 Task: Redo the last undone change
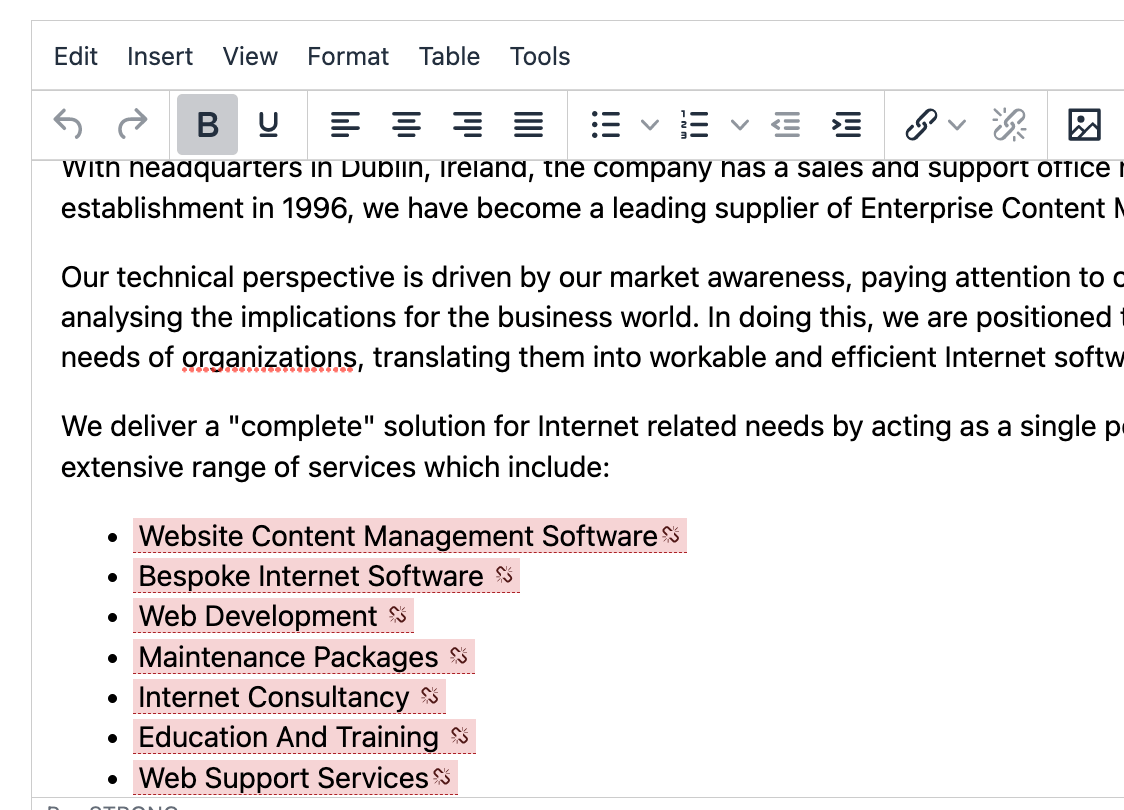pos(130,124)
